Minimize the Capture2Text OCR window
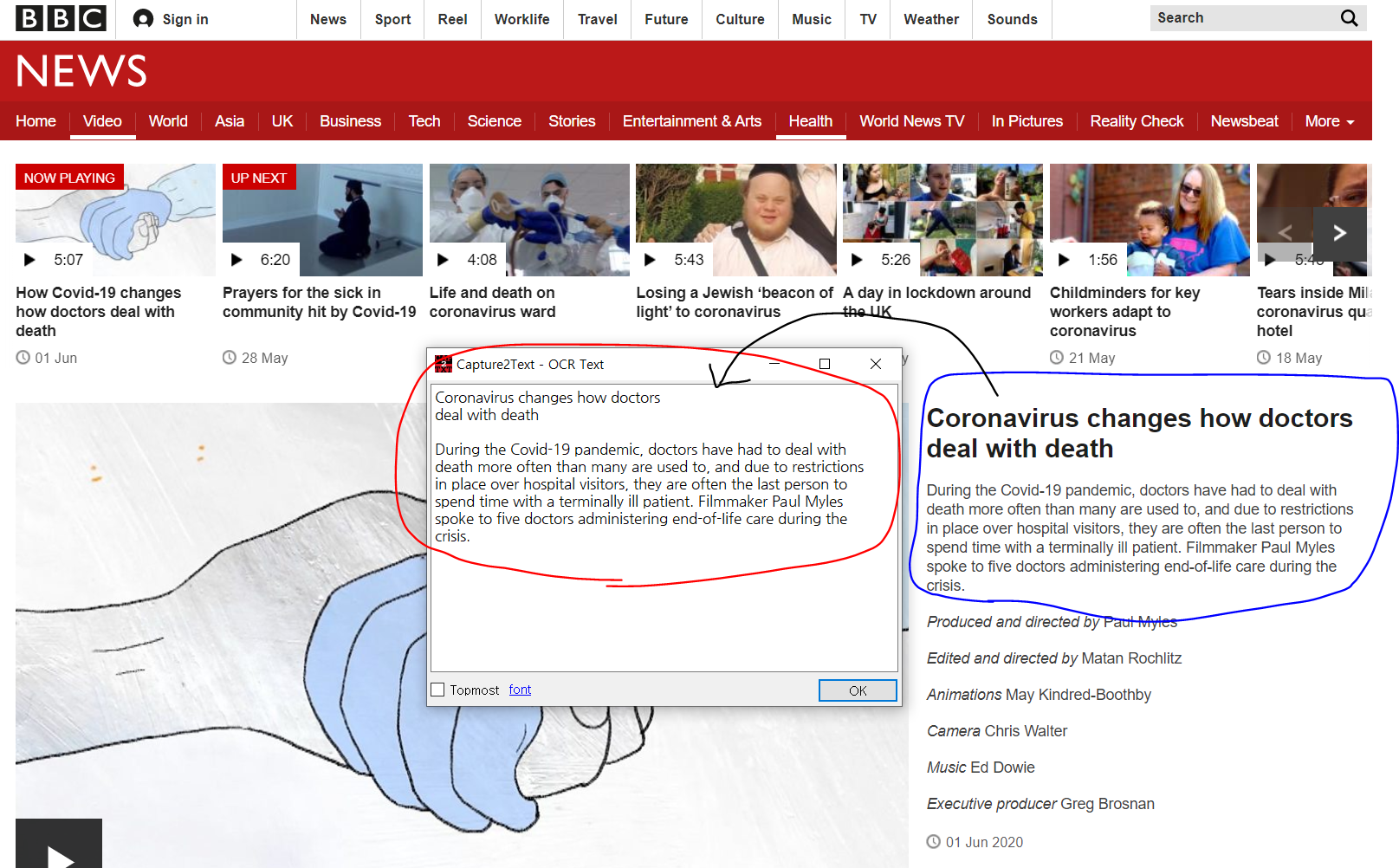 [774, 364]
